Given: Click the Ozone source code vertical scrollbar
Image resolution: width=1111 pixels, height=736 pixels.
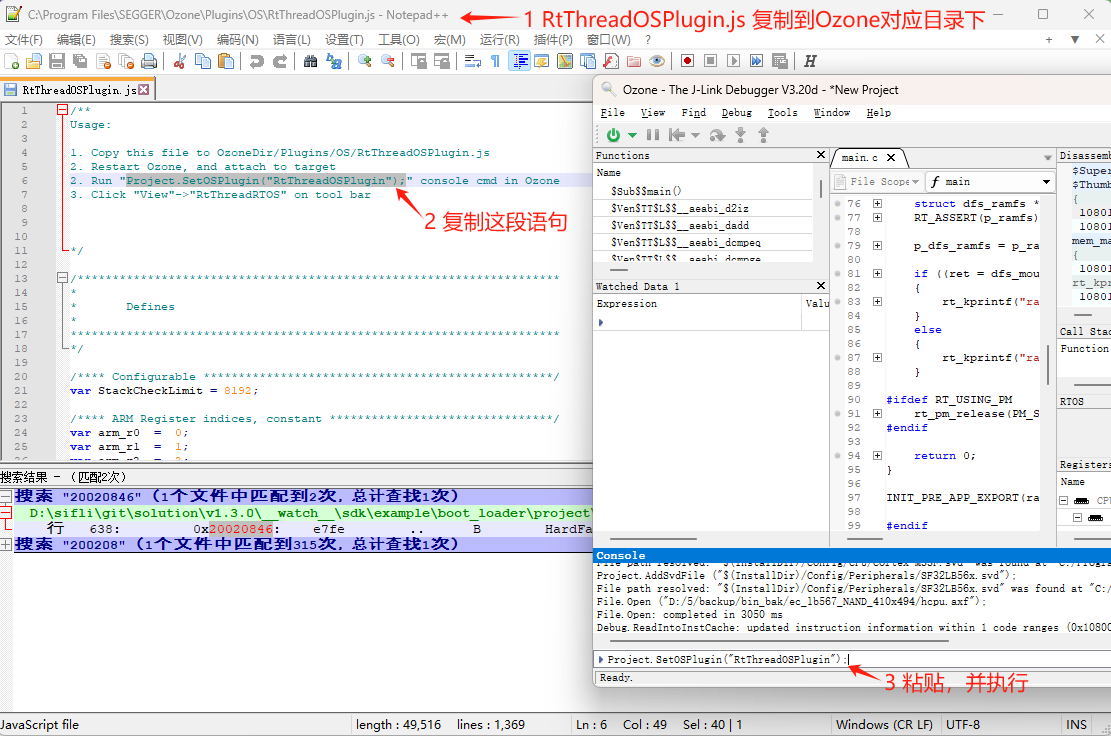Looking at the screenshot, I should (x=1048, y=364).
